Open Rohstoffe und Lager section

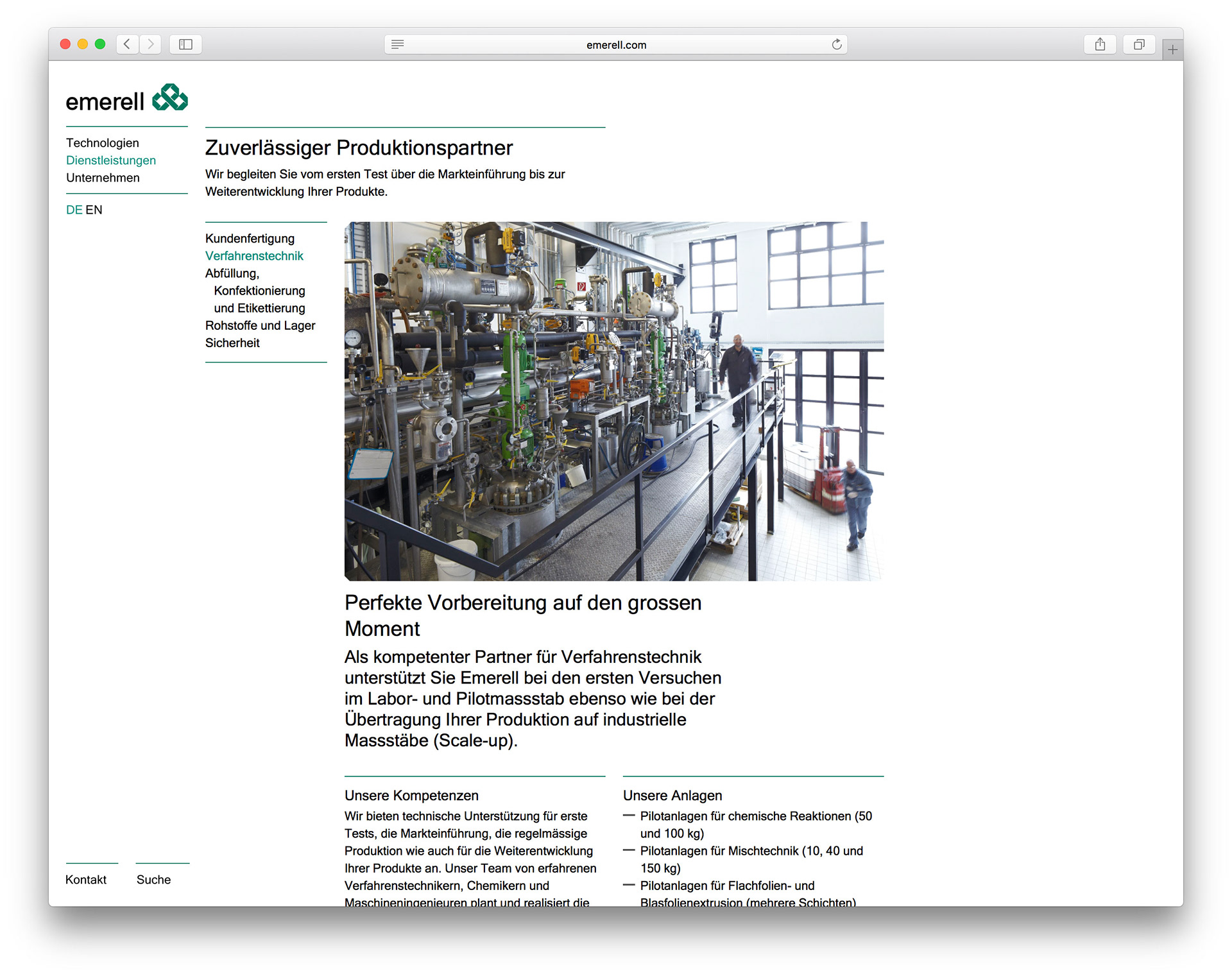pos(260,325)
